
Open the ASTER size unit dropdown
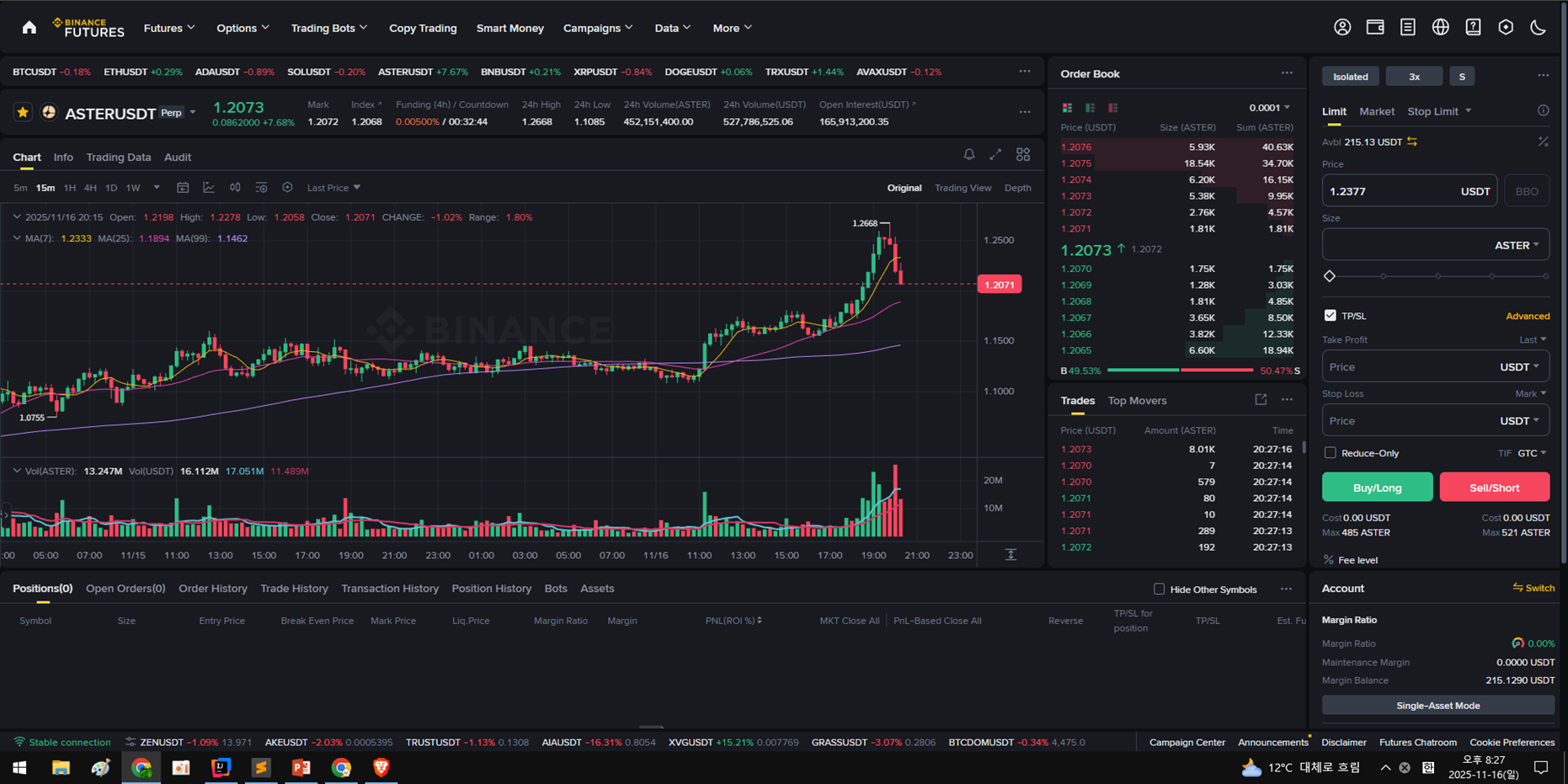click(1517, 245)
